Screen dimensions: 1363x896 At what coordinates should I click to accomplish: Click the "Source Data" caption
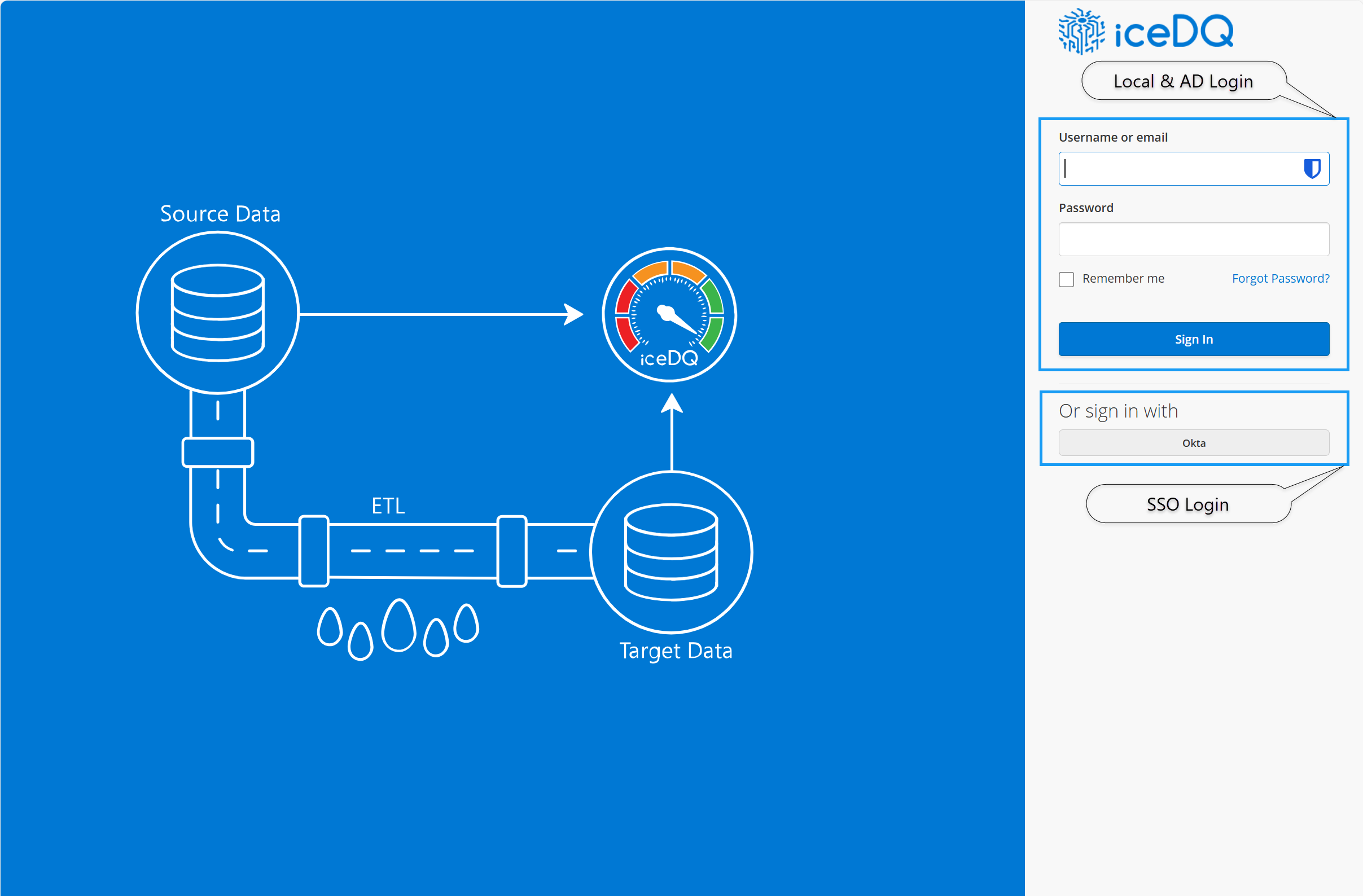(221, 214)
